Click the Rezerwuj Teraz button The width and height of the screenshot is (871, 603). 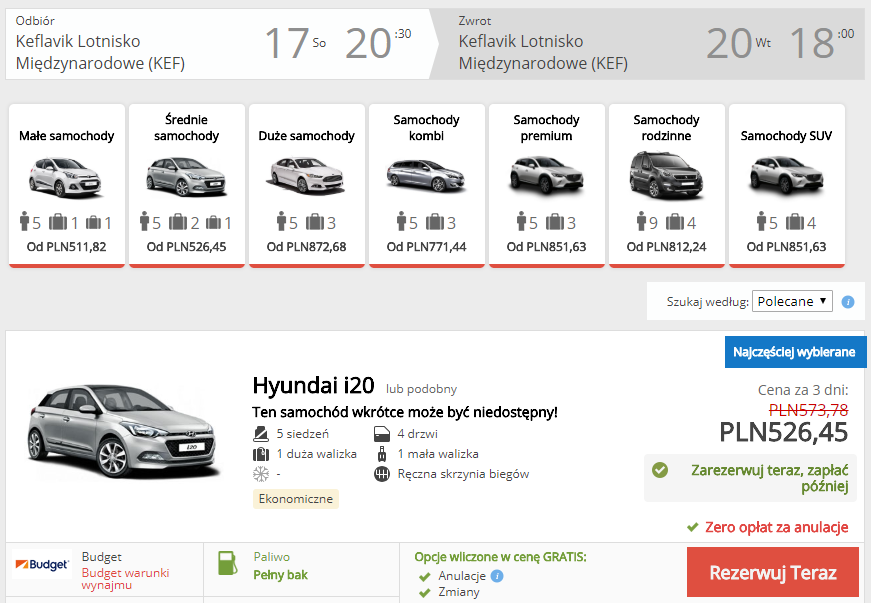click(773, 572)
